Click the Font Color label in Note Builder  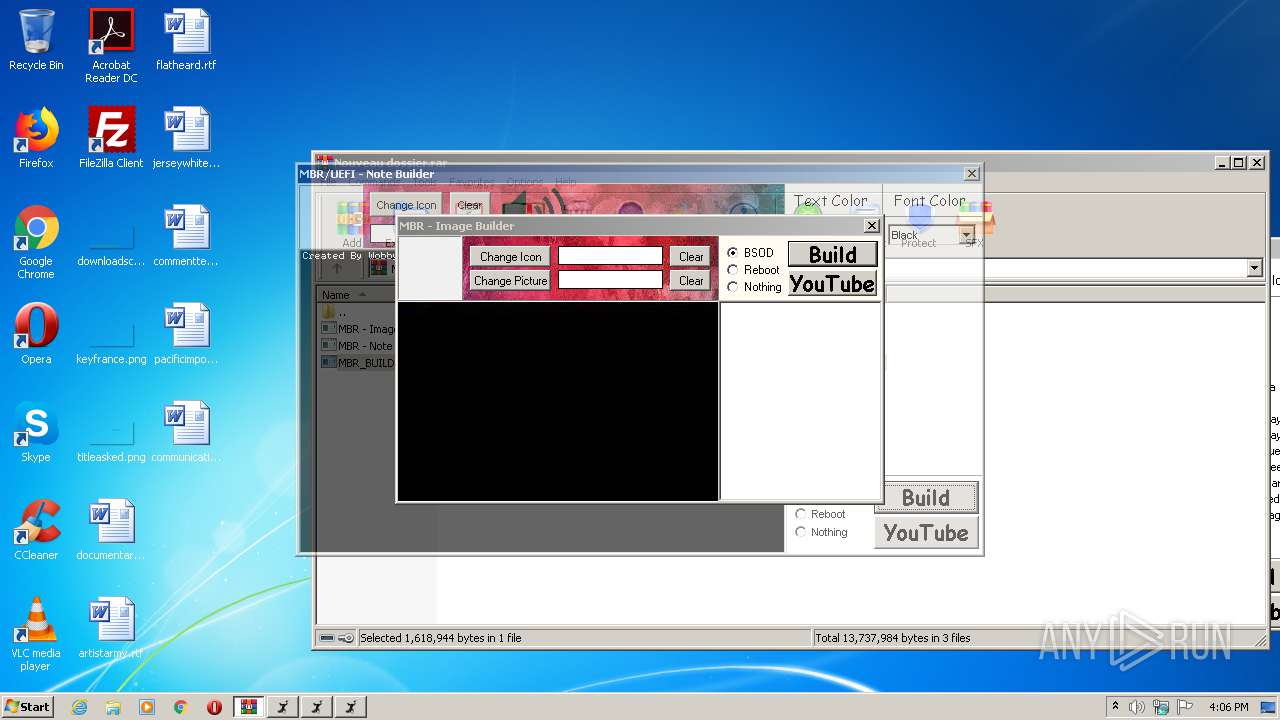[930, 201]
